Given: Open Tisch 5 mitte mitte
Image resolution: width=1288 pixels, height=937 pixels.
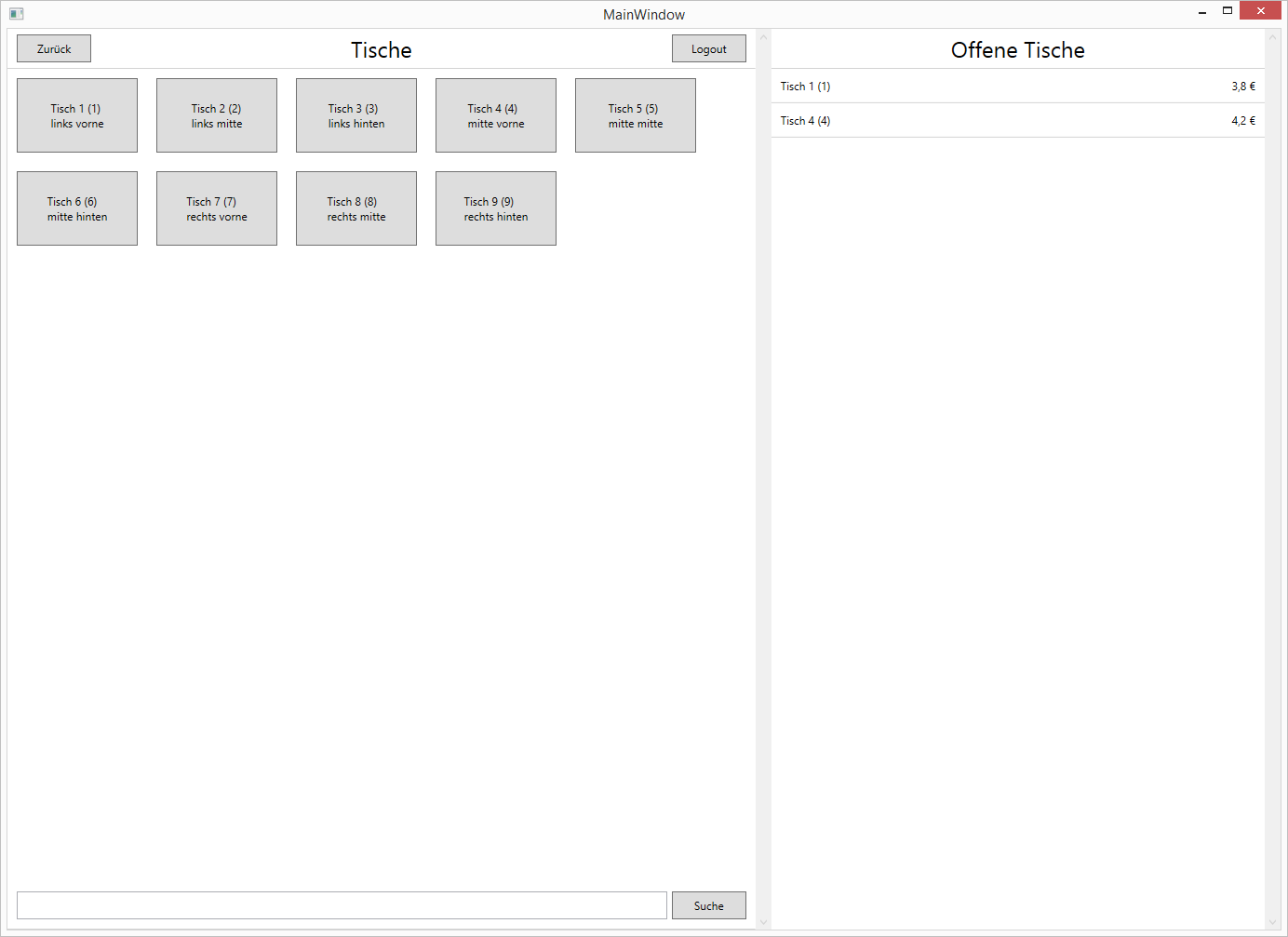Looking at the screenshot, I should pos(636,115).
